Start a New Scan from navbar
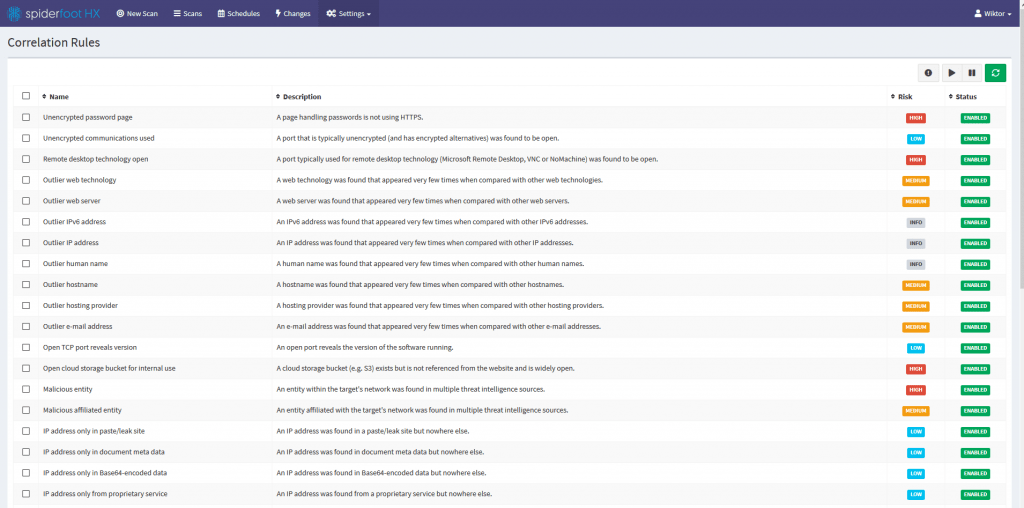Viewport: 1024px width, 508px height. [137, 14]
